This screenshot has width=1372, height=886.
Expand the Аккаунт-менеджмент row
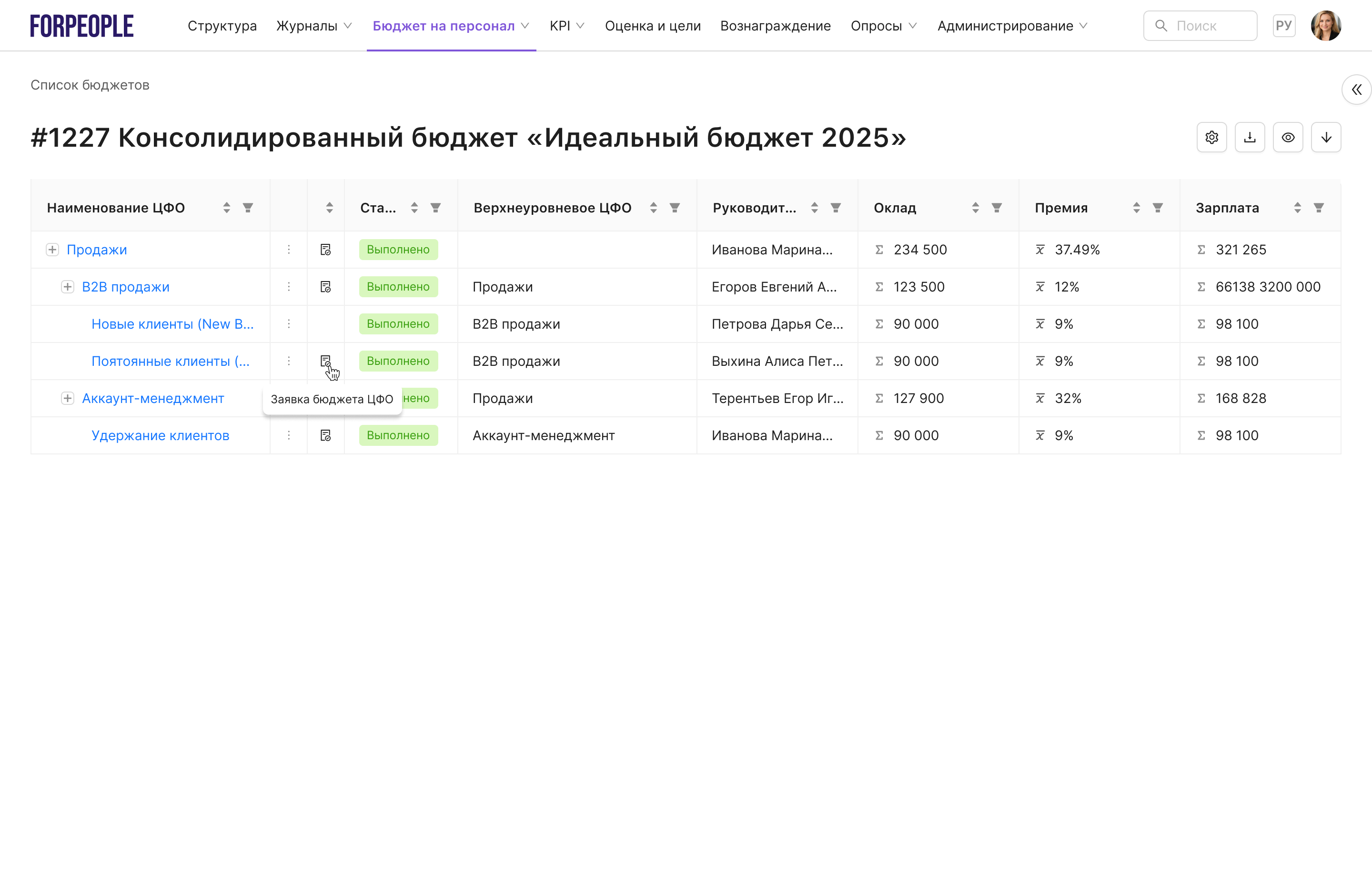click(x=67, y=398)
